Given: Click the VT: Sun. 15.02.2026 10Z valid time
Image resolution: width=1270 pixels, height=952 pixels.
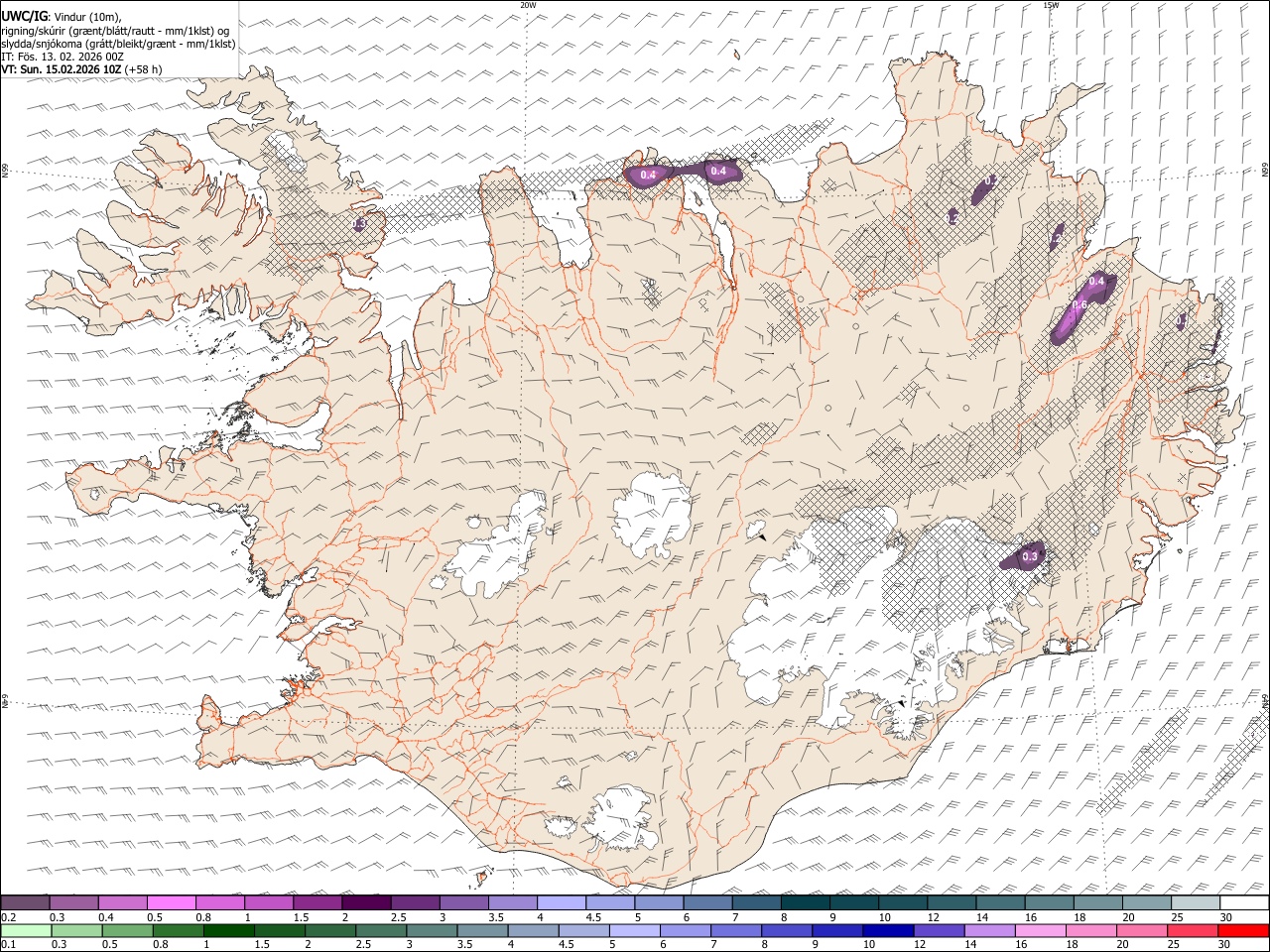Looking at the screenshot, I should click(x=62, y=69).
